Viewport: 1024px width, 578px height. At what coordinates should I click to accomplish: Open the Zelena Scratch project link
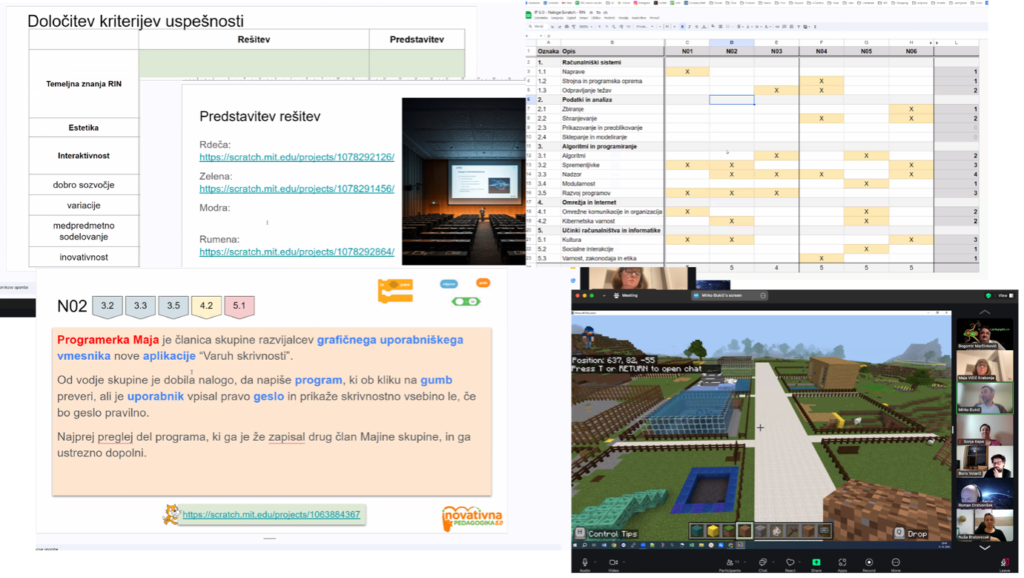point(296,188)
